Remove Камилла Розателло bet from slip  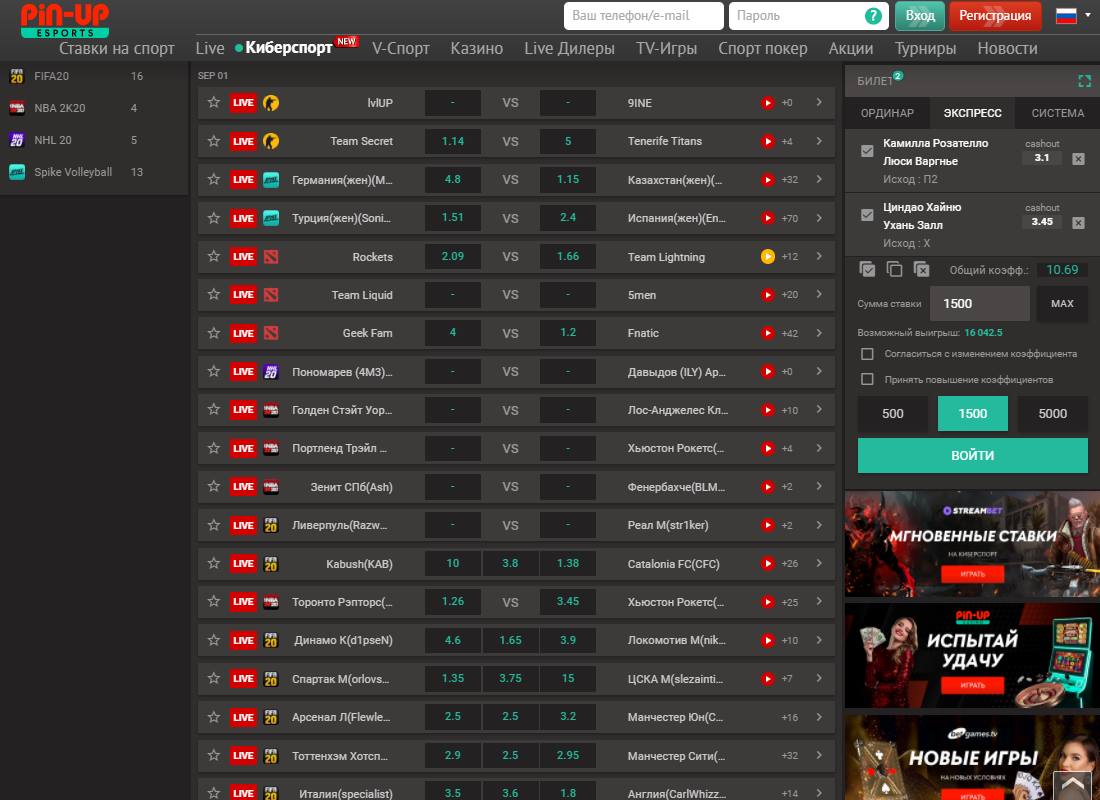[x=1078, y=159]
